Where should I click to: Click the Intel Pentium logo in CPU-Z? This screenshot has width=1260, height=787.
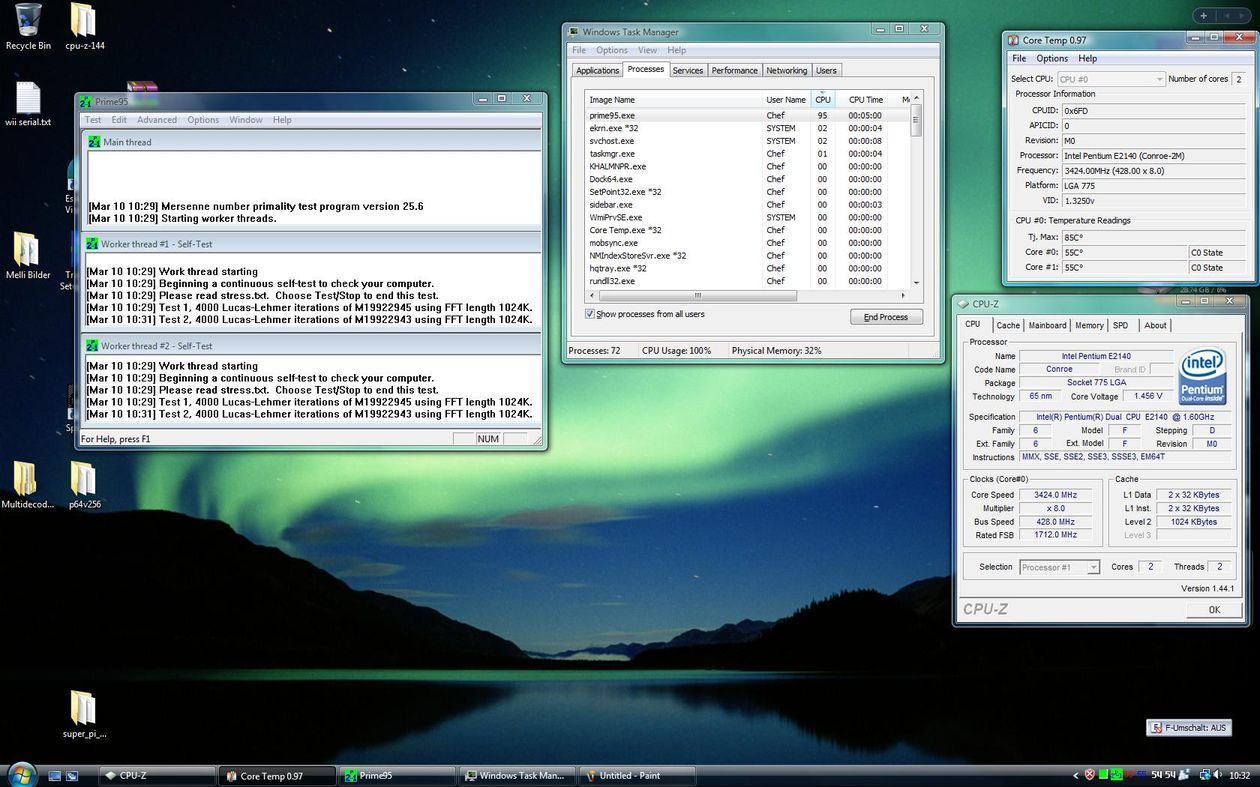coord(1203,376)
